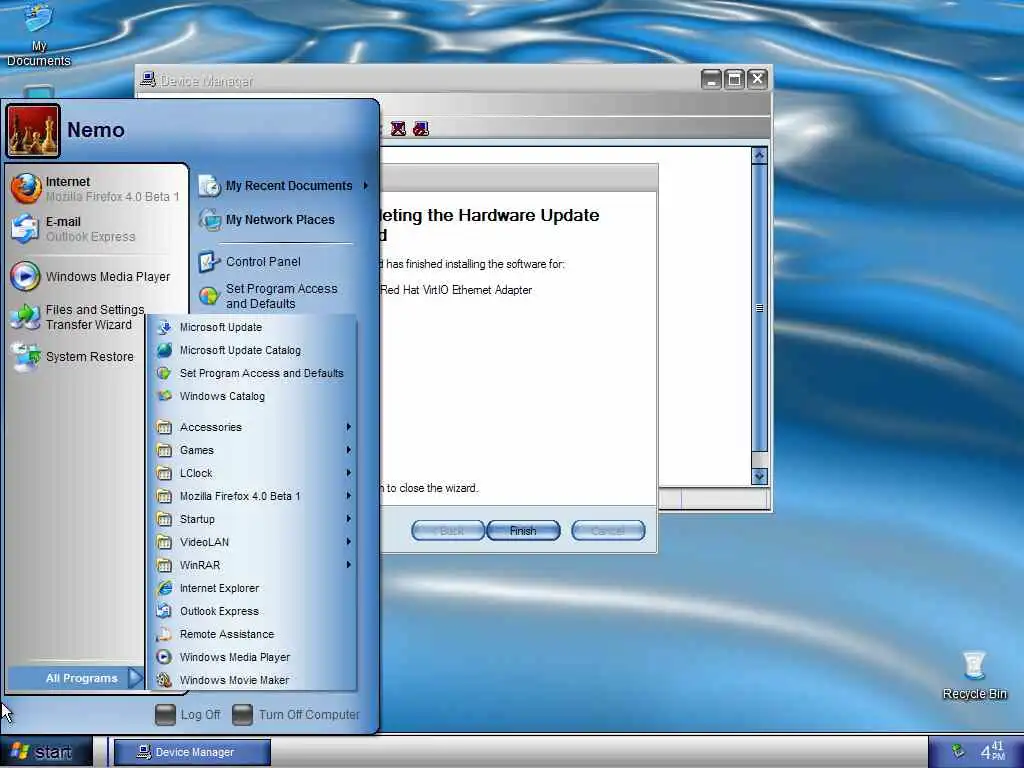Click the Back button in wizard
The width and height of the screenshot is (1024, 768).
[x=448, y=531]
